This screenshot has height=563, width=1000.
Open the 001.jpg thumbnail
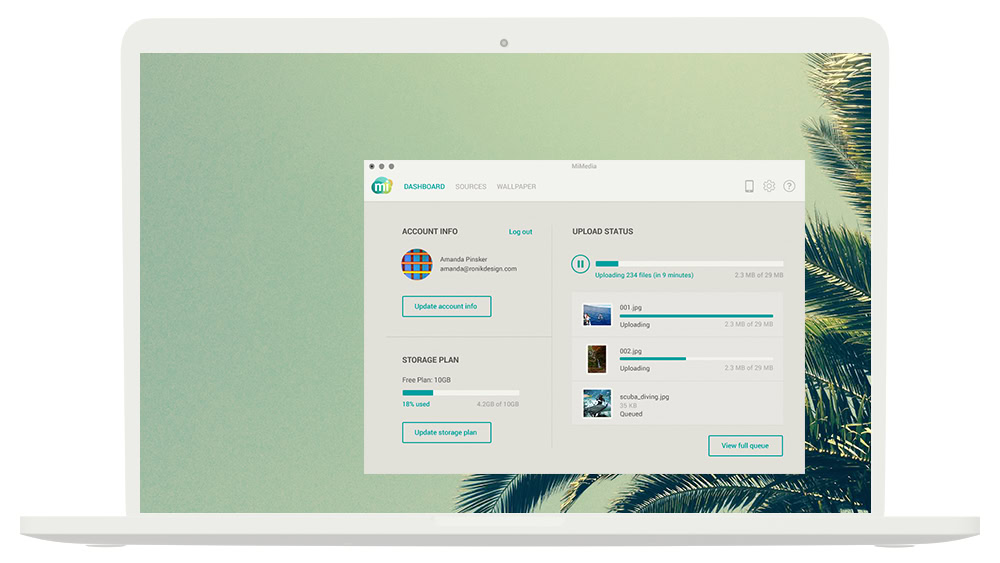[597, 315]
